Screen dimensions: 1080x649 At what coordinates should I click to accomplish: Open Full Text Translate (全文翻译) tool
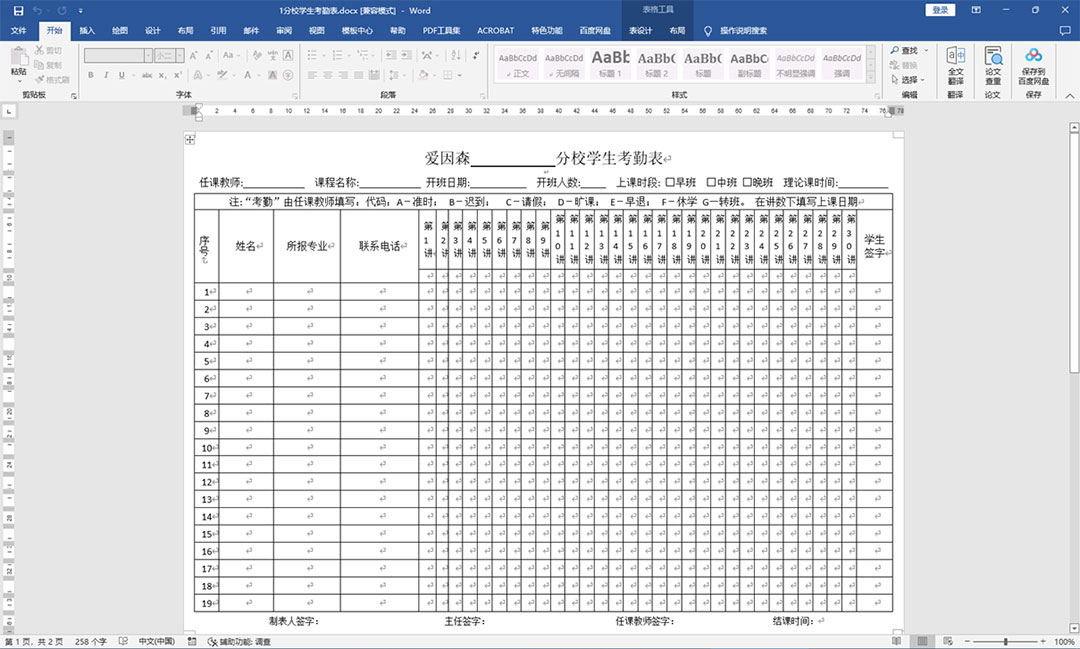pyautogui.click(x=955, y=63)
